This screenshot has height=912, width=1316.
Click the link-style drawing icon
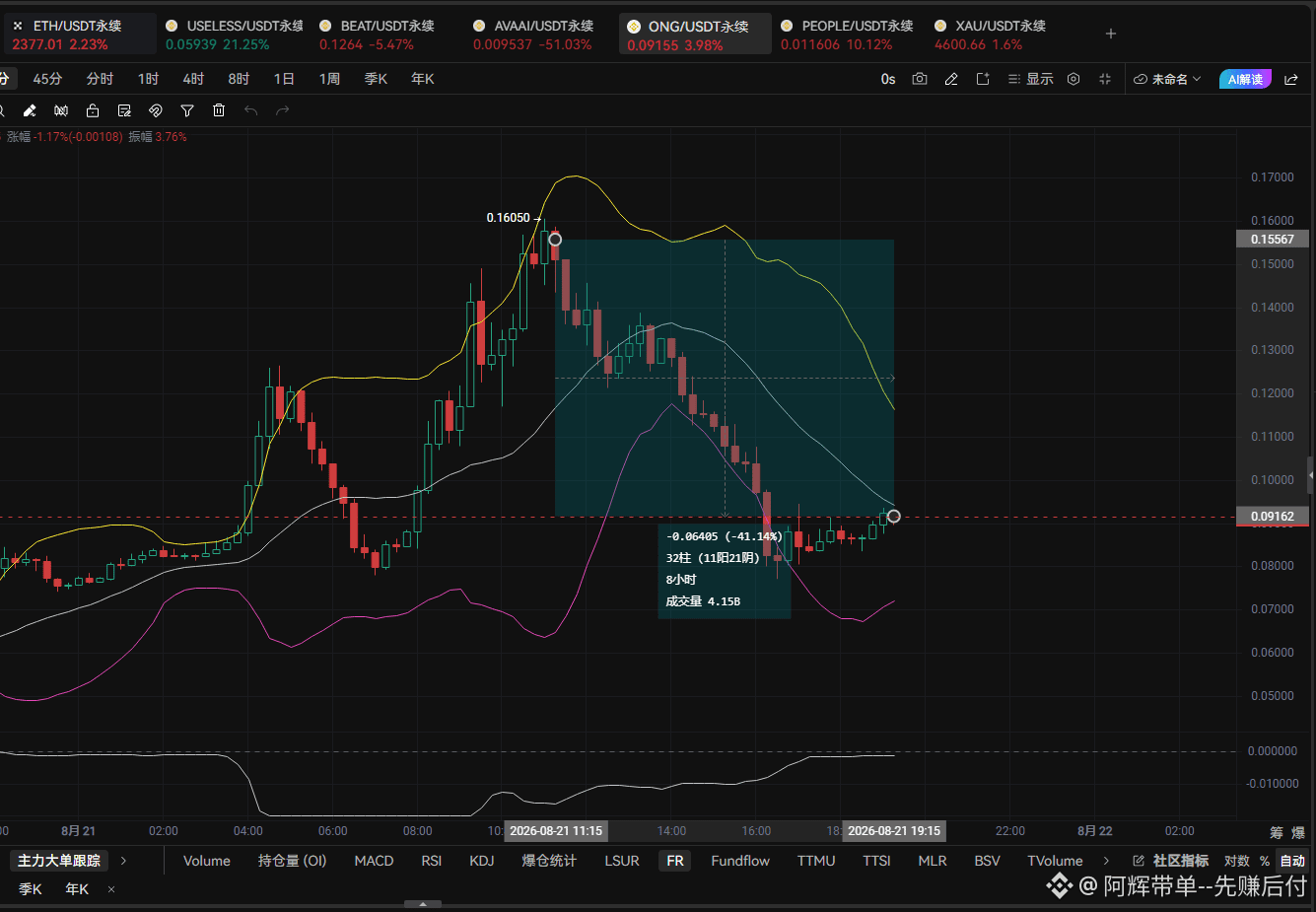pyautogui.click(x=156, y=110)
